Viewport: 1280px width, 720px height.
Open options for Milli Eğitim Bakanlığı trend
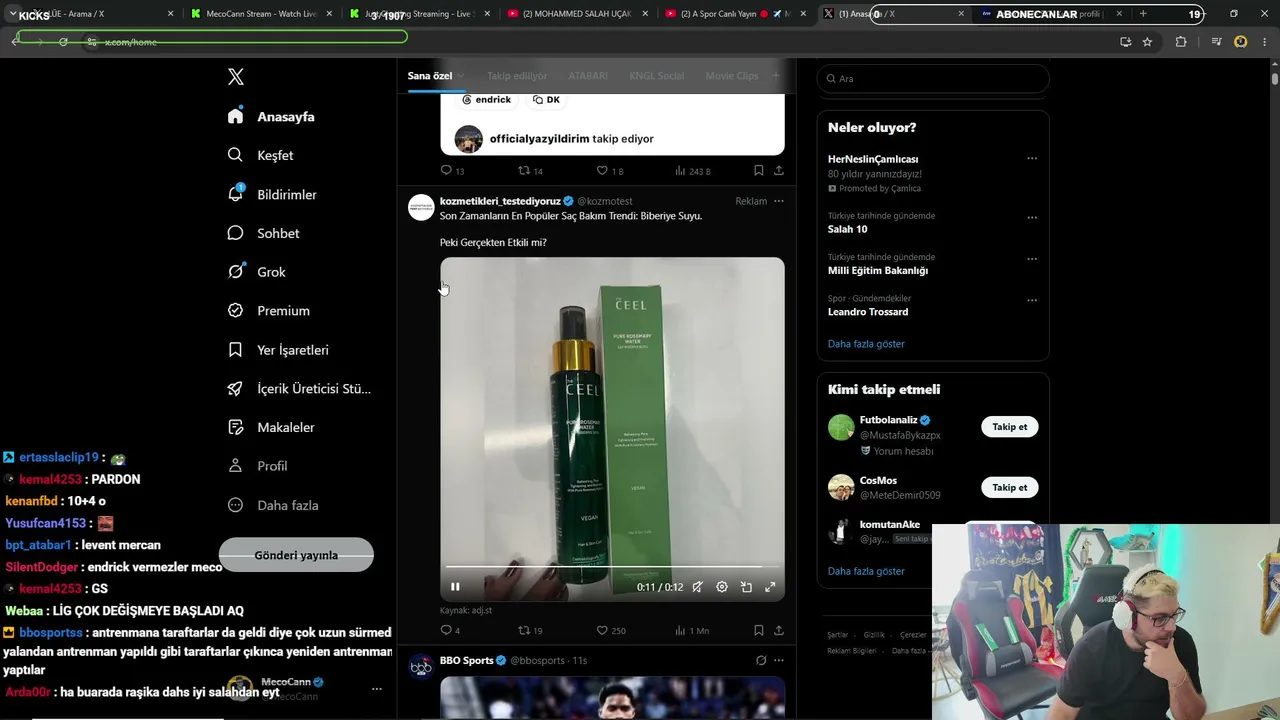(x=1032, y=259)
